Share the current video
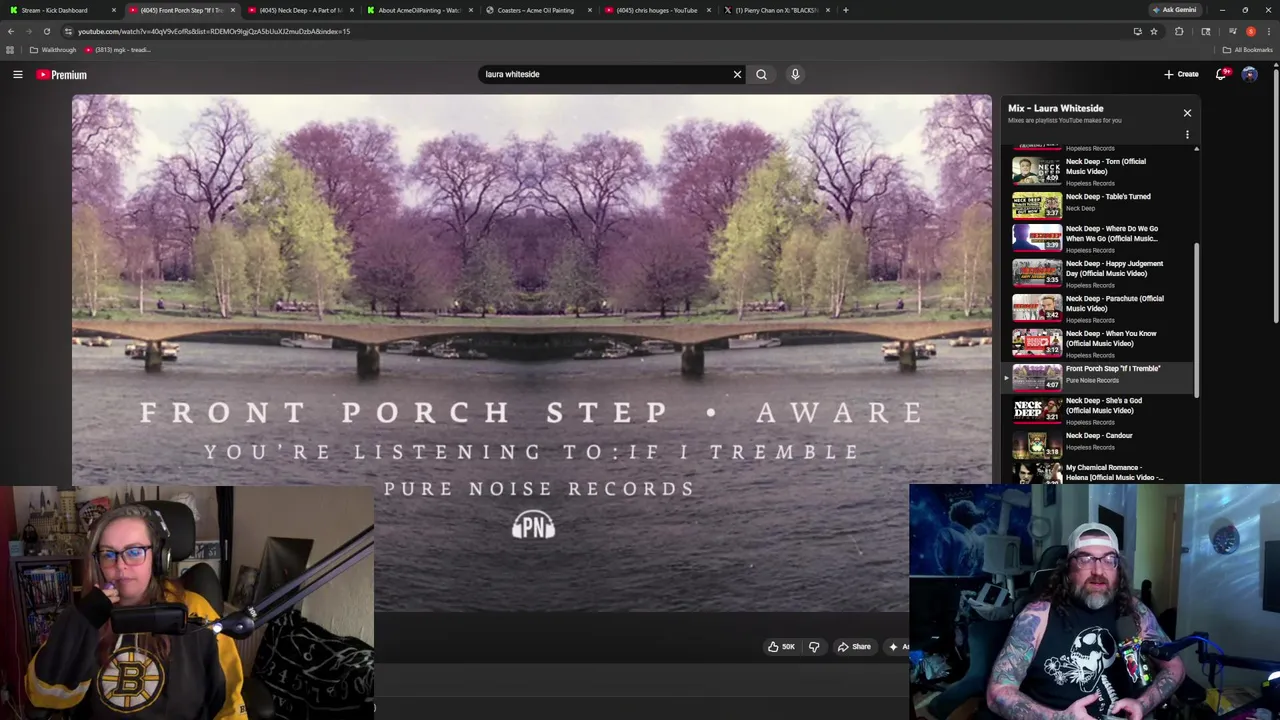 tap(854, 647)
